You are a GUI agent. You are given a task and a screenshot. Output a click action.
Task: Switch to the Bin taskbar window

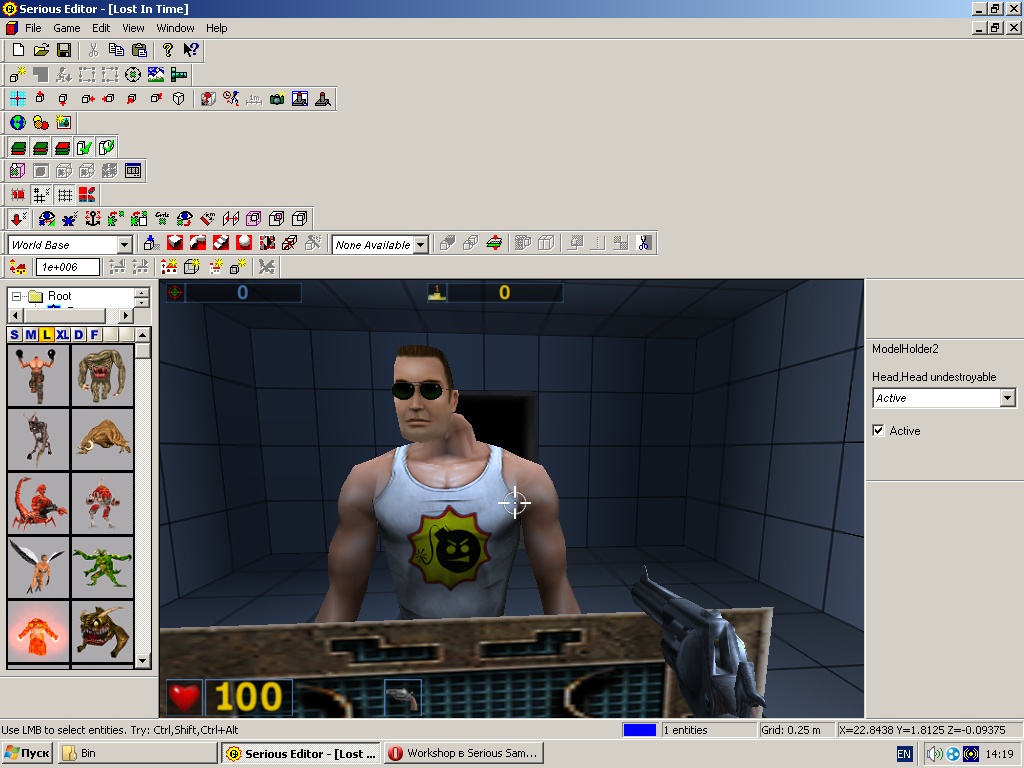point(137,754)
